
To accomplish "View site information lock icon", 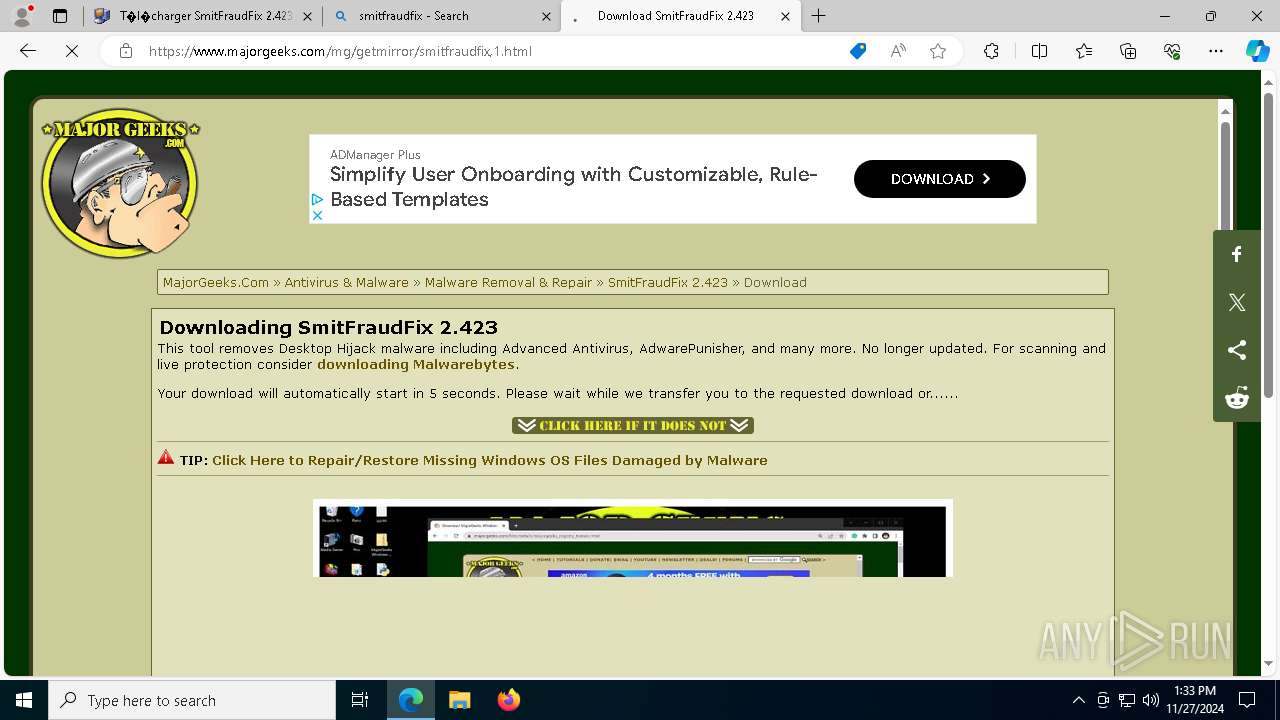I will click(x=126, y=51).
